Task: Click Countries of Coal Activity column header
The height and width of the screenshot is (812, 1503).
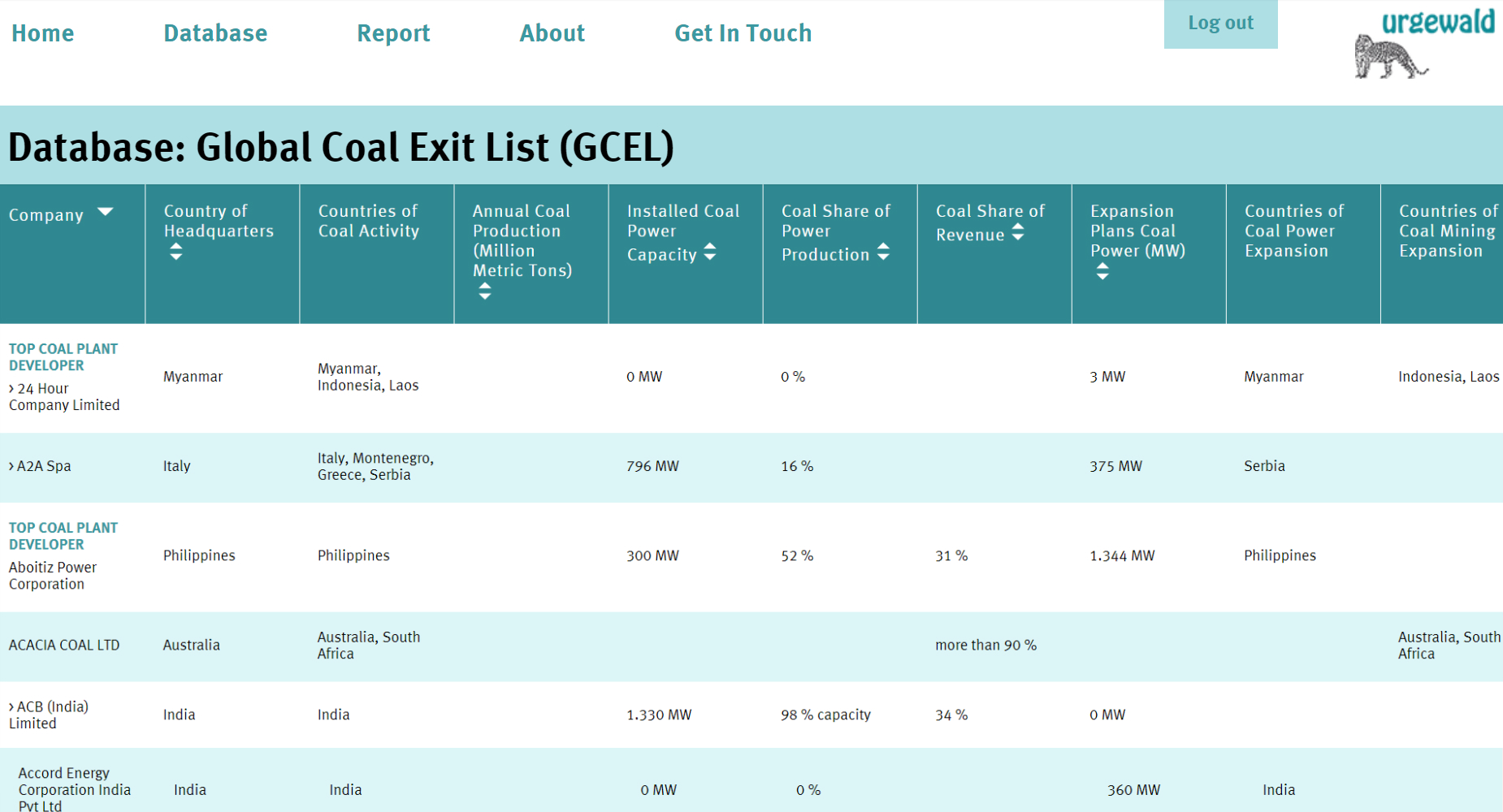Action: (368, 221)
